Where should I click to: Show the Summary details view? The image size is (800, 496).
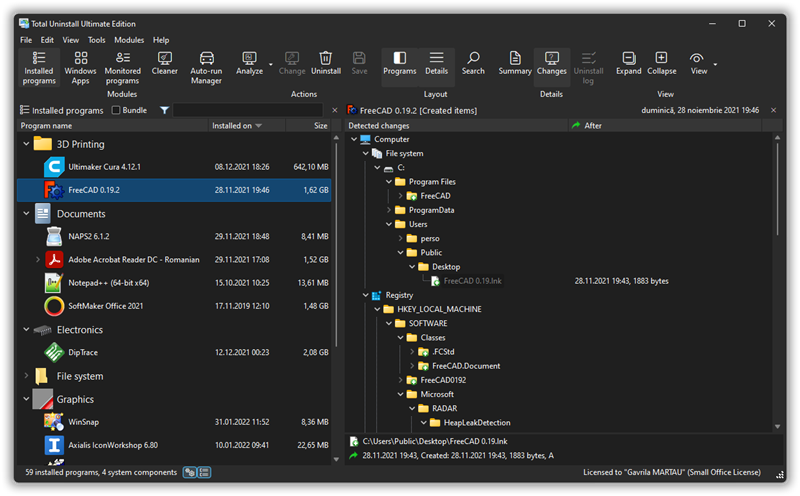pyautogui.click(x=515, y=63)
